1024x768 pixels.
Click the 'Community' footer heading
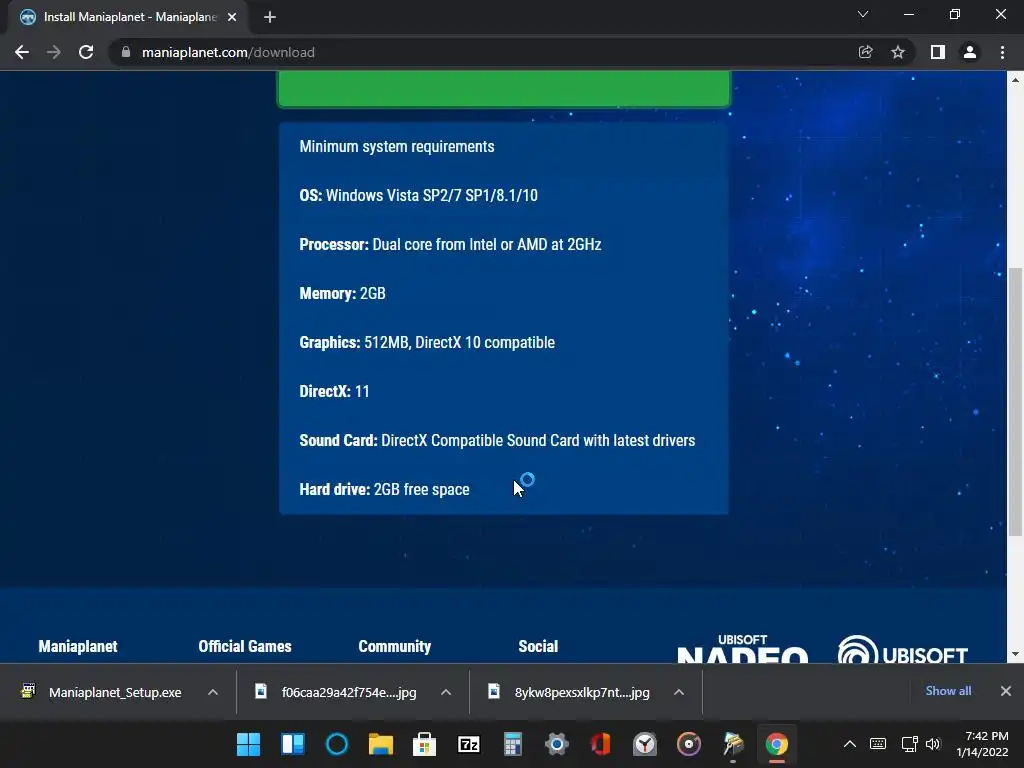pos(394,647)
